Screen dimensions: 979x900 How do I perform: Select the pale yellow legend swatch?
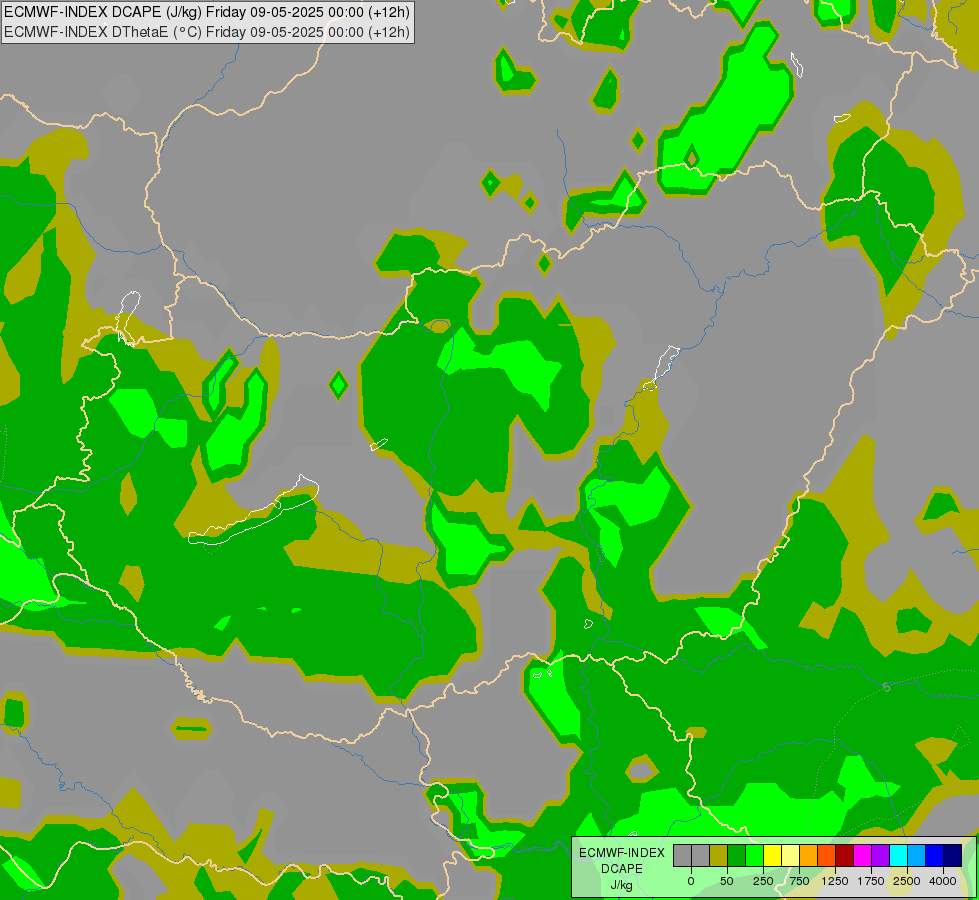click(x=790, y=855)
